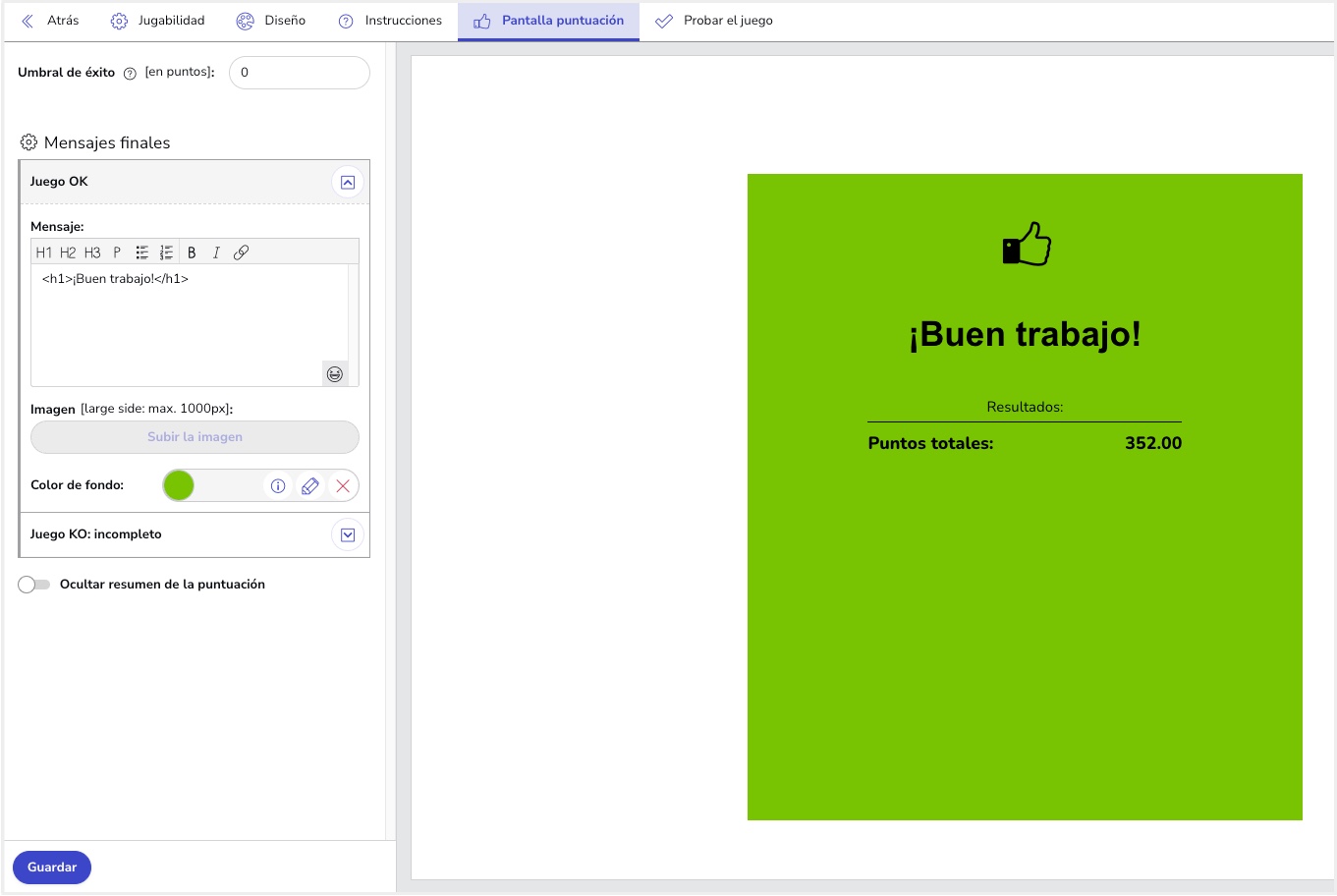Screen dimensions: 1337x896
Task: Click the Umbral de éxito points field
Action: [299, 73]
